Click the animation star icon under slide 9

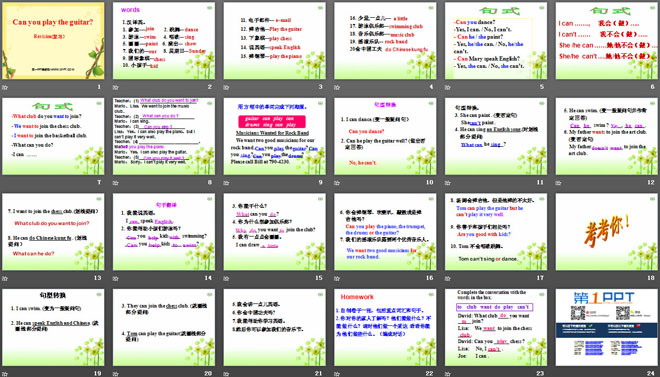(226, 183)
